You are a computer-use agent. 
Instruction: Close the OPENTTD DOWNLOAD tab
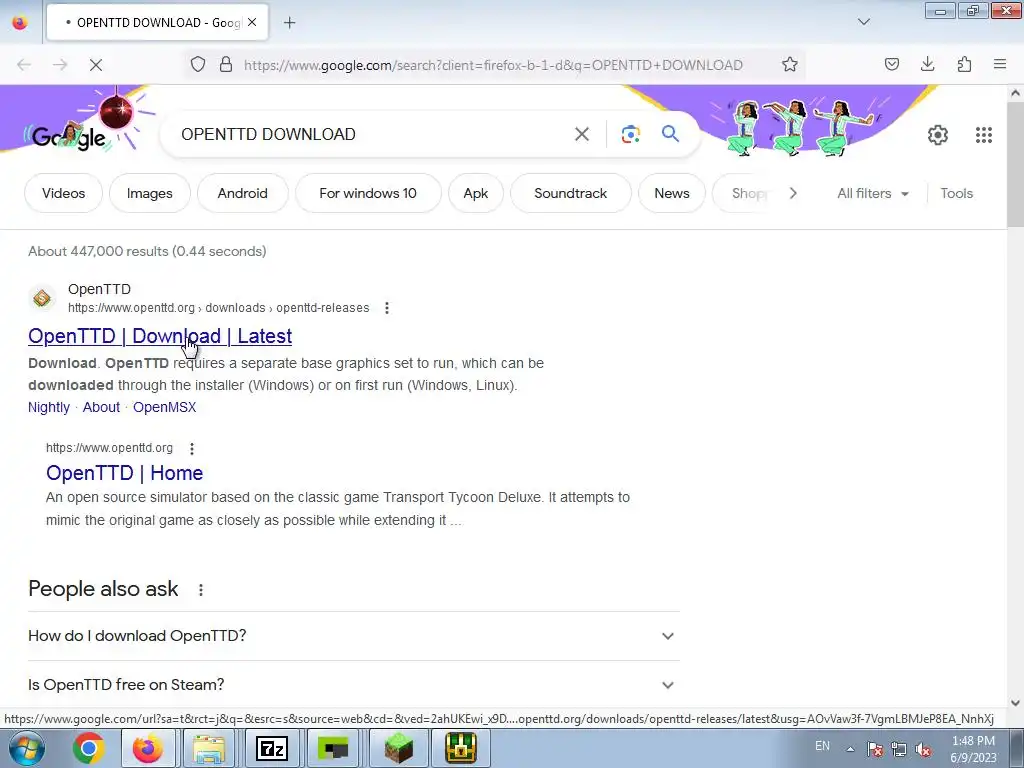pyautogui.click(x=252, y=23)
